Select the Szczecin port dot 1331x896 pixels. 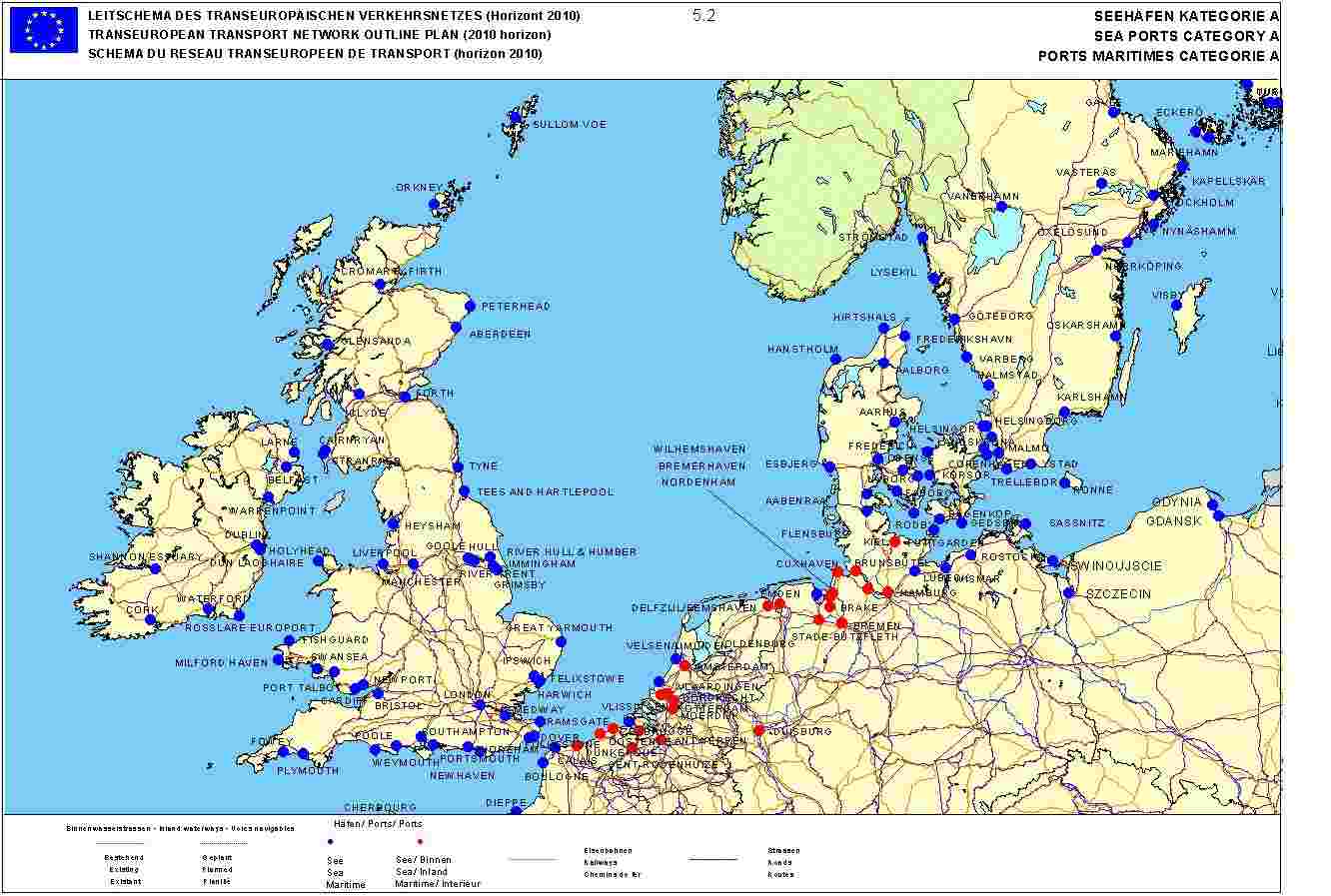1069,592
